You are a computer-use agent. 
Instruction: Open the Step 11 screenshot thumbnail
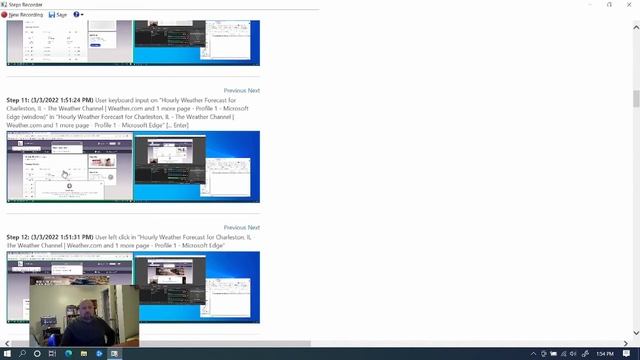(133, 167)
